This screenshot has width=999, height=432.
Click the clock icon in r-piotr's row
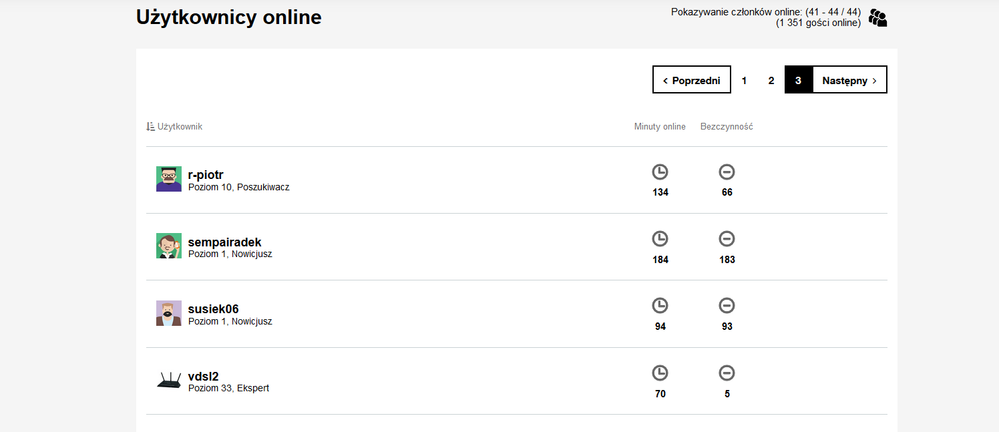click(660, 172)
